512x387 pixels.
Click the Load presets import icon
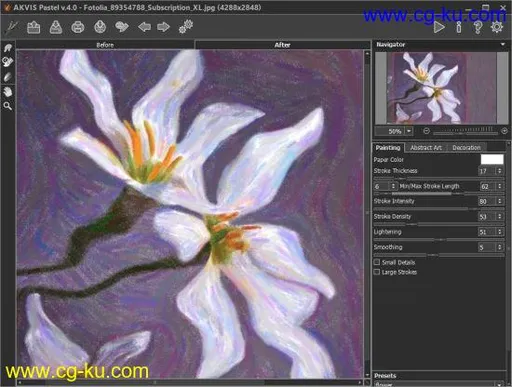(100, 27)
